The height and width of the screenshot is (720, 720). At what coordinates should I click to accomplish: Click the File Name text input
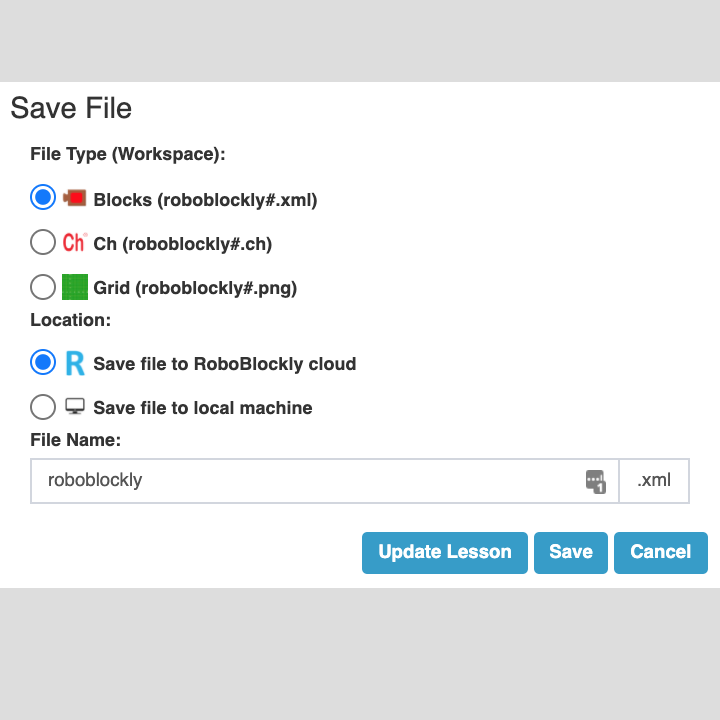coord(300,481)
